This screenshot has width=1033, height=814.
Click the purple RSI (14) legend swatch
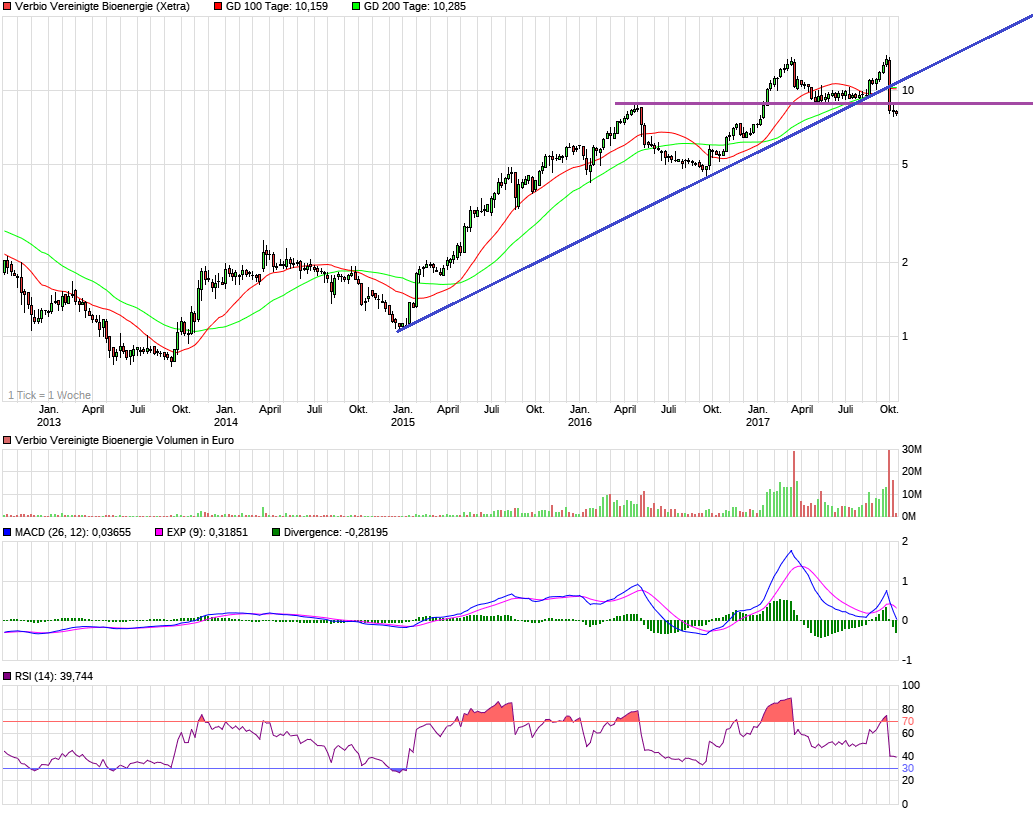(7, 676)
